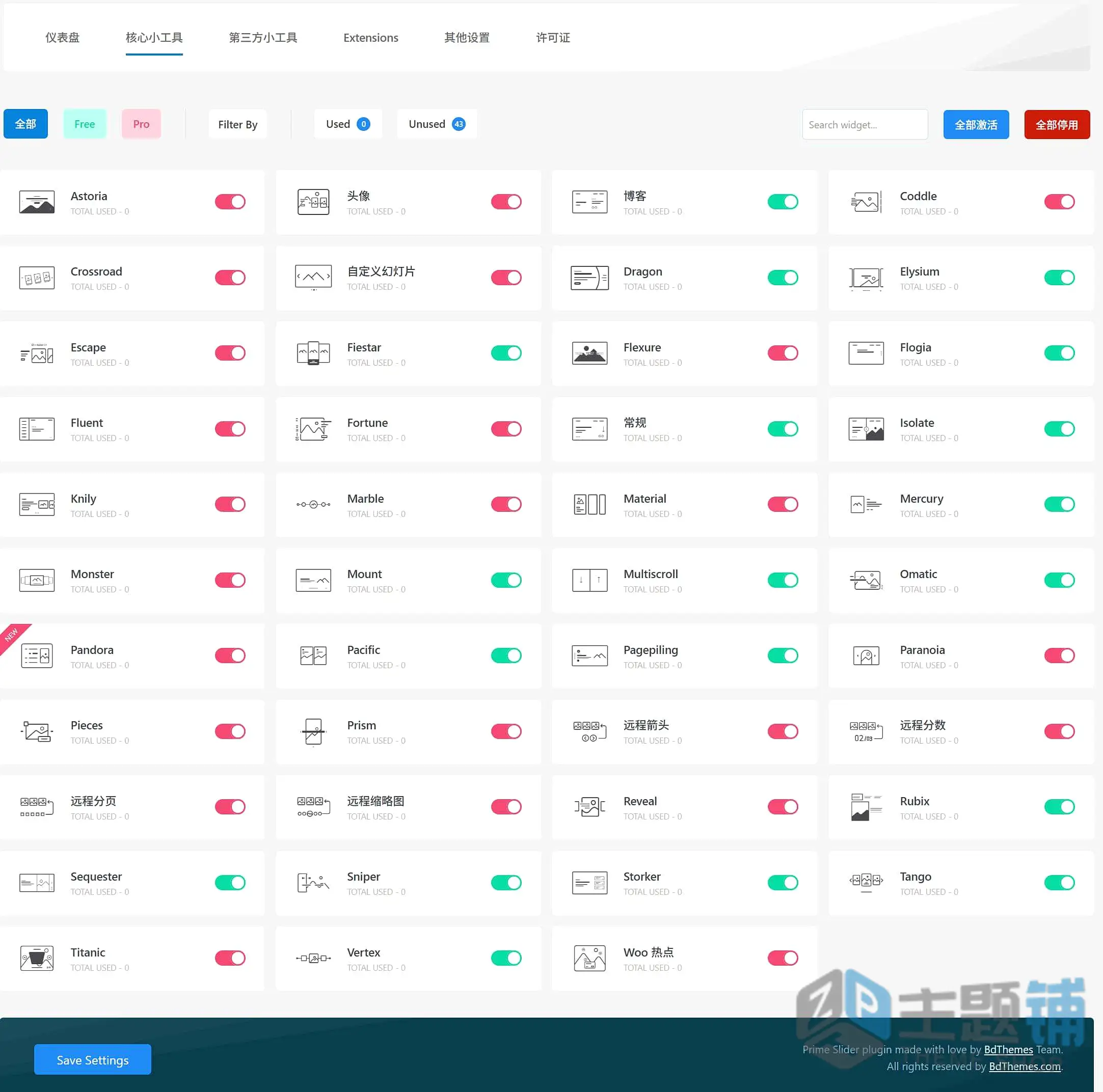1103x1092 pixels.
Task: Disable the 博客 widget toggle
Action: click(x=783, y=202)
